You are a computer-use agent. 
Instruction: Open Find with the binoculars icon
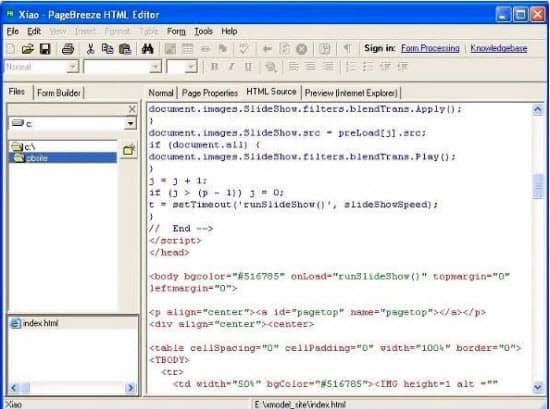pos(148,49)
